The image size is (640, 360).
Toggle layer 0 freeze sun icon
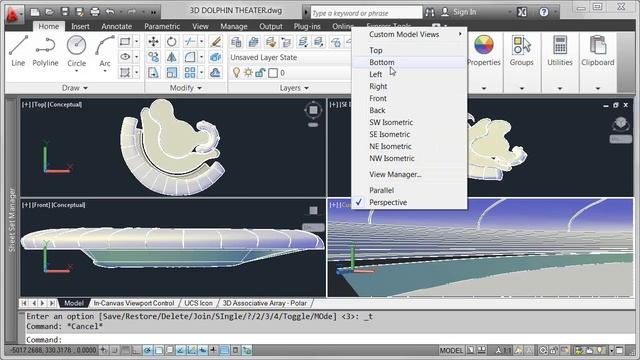[248, 73]
